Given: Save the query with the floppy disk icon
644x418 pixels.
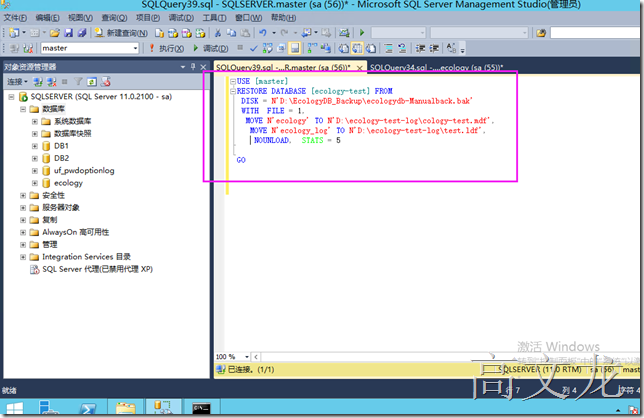Looking at the screenshot, I should click(68, 33).
